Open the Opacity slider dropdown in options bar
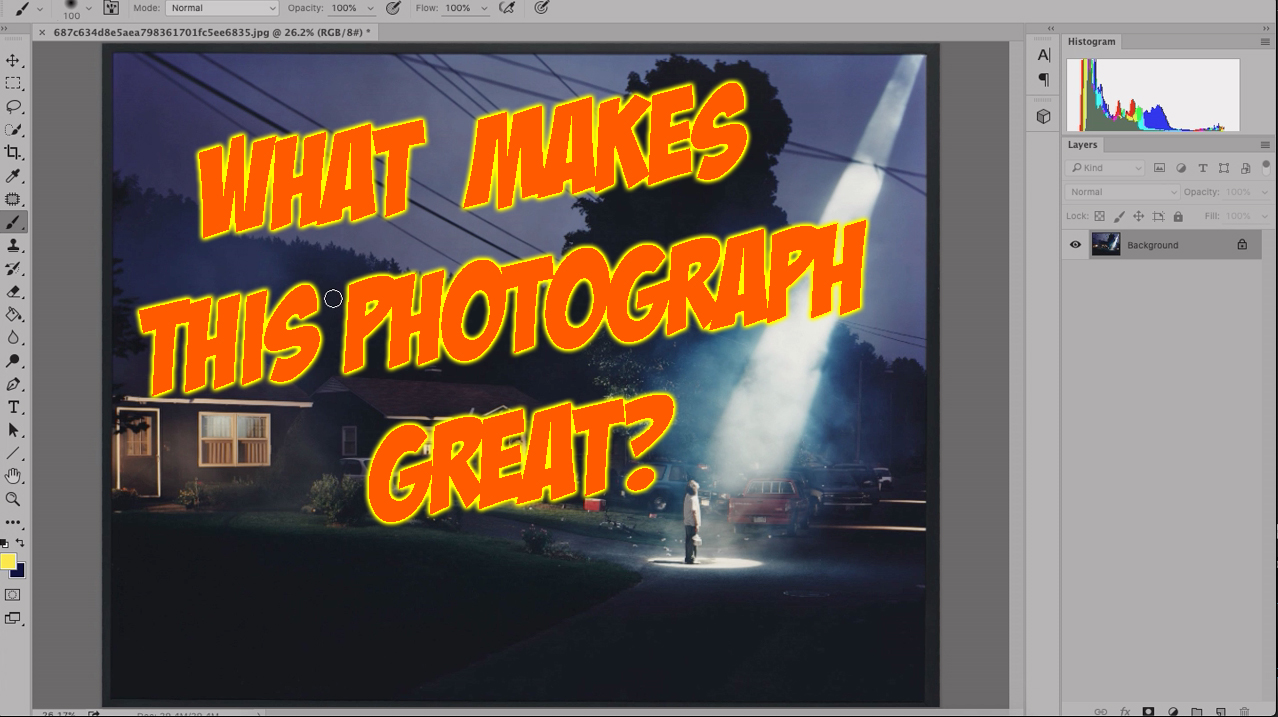Screen dimensions: 1278x717 tap(370, 8)
